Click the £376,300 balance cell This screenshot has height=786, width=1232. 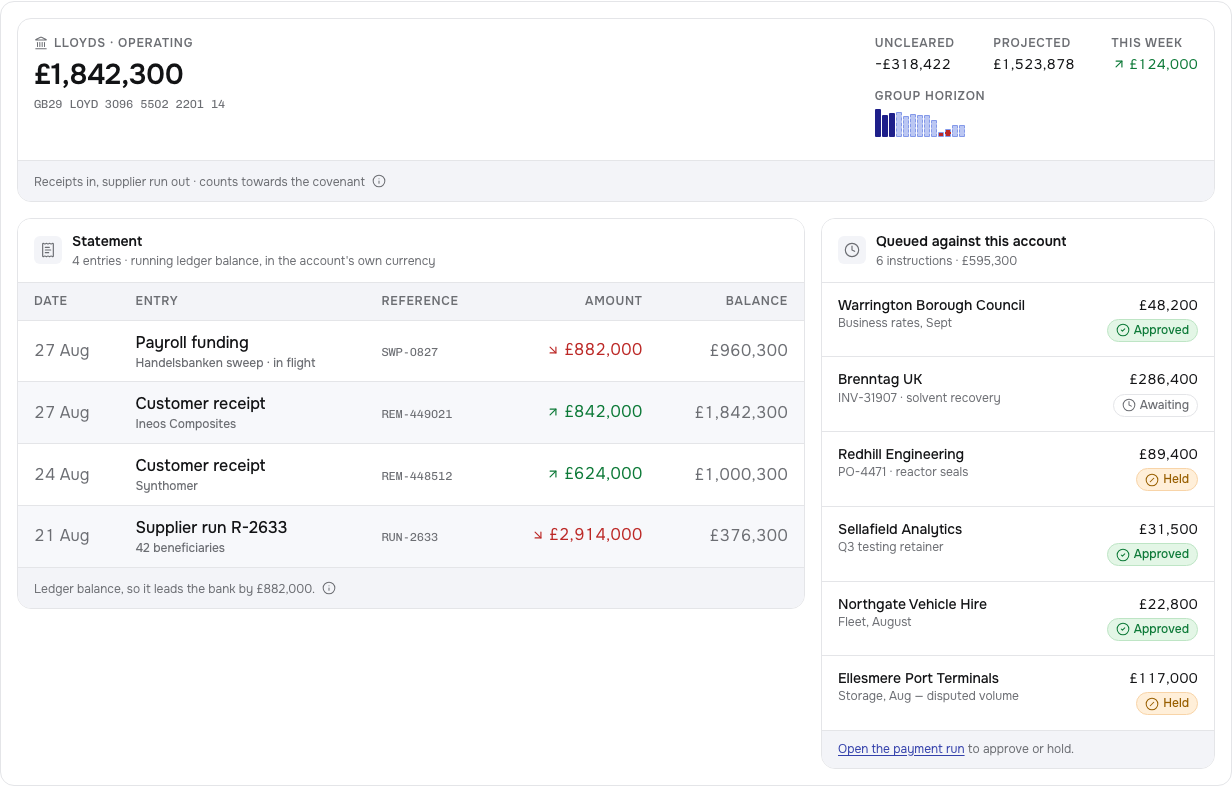(x=749, y=536)
